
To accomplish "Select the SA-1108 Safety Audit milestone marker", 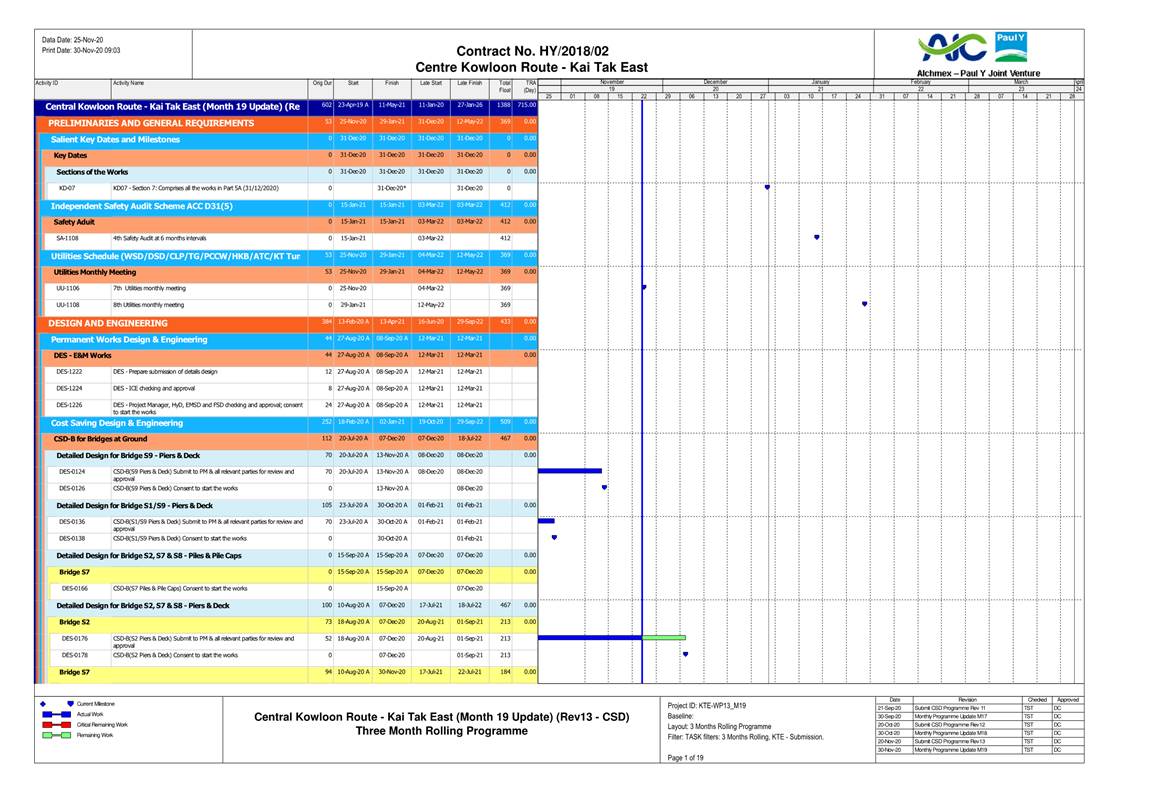I will coord(817,238).
